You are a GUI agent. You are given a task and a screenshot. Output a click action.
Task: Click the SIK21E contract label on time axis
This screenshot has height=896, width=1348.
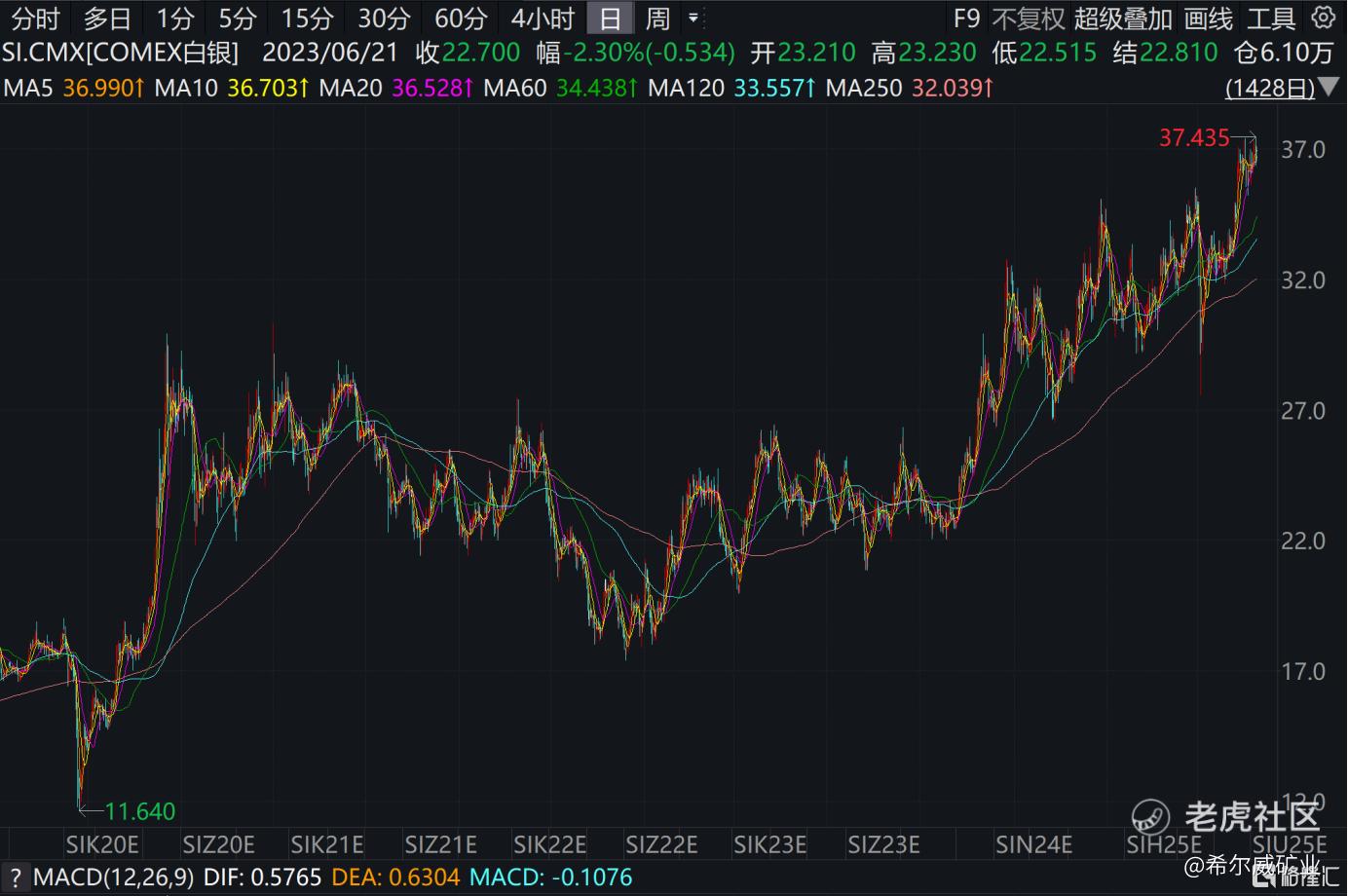(327, 844)
